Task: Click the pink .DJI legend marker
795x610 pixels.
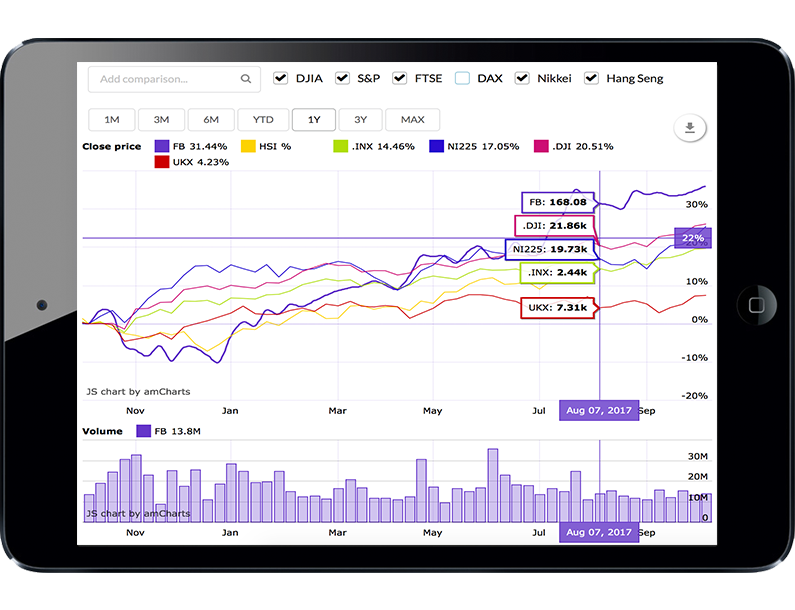Action: click(544, 146)
